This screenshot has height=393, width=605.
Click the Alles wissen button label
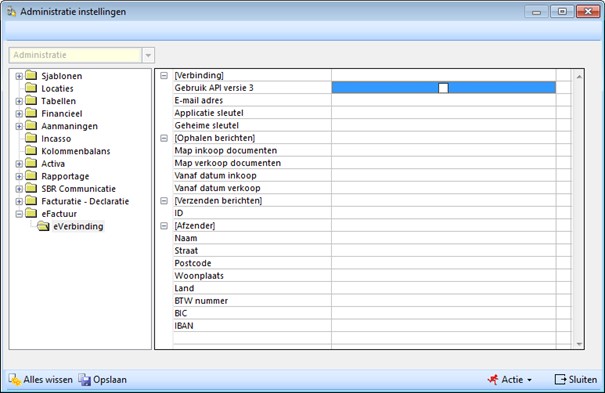(48, 380)
